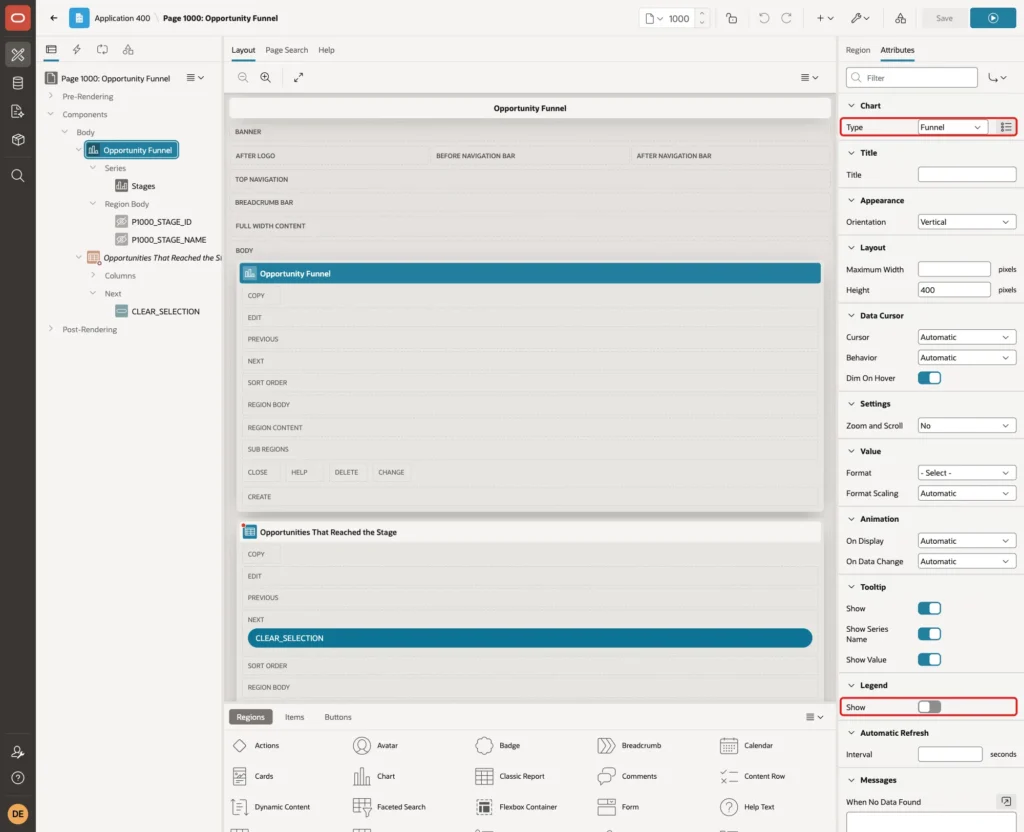
Task: Open administration user icon in sidebar
Action: (18, 752)
